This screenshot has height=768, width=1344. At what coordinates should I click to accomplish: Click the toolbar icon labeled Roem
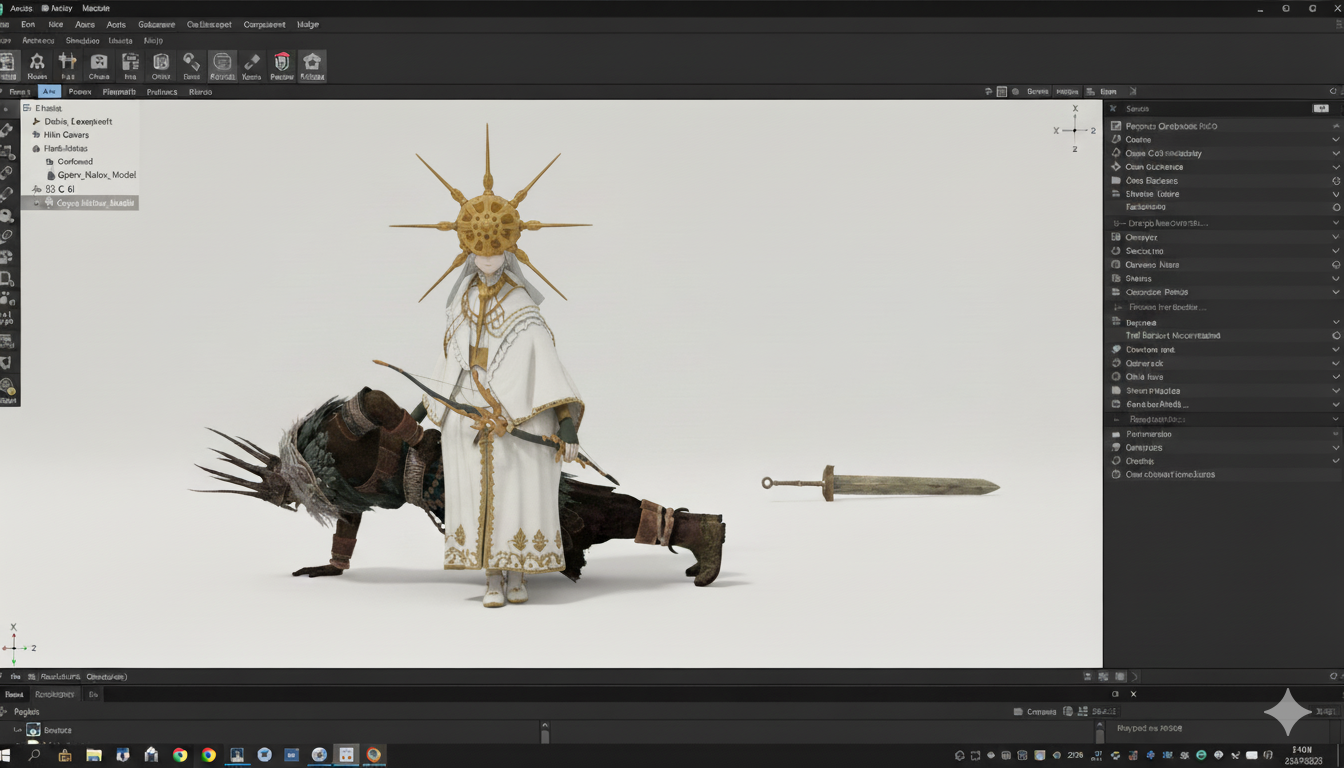(37, 65)
